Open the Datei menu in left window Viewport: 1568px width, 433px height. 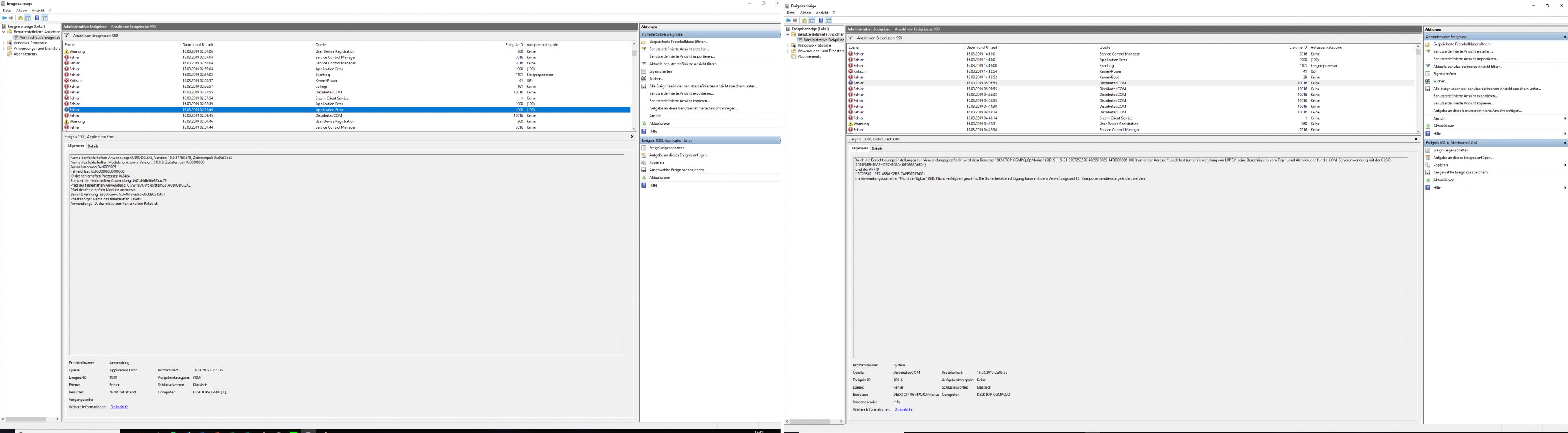[x=7, y=10]
